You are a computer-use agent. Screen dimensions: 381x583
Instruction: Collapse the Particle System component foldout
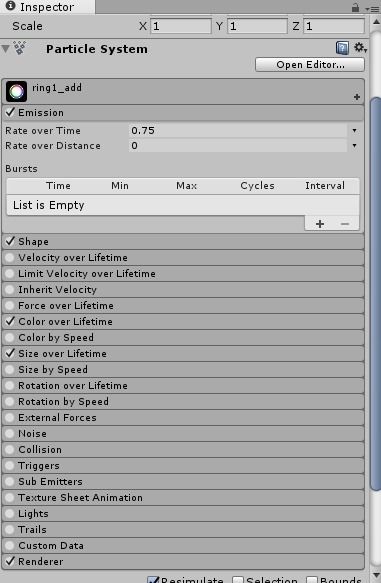click(6, 49)
